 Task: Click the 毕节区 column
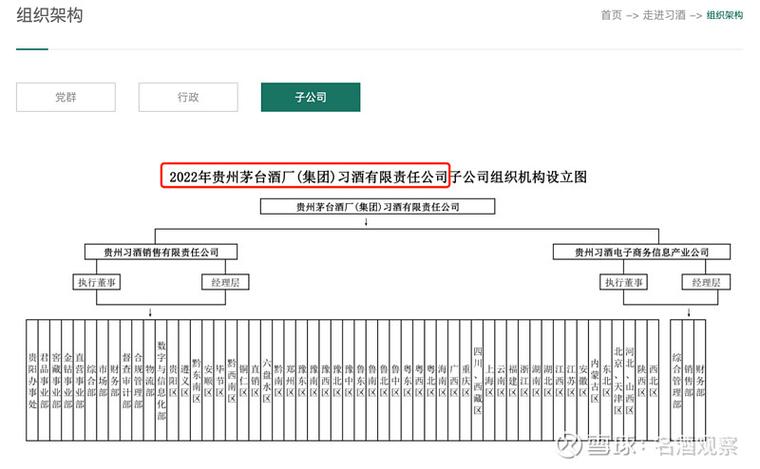click(x=220, y=380)
